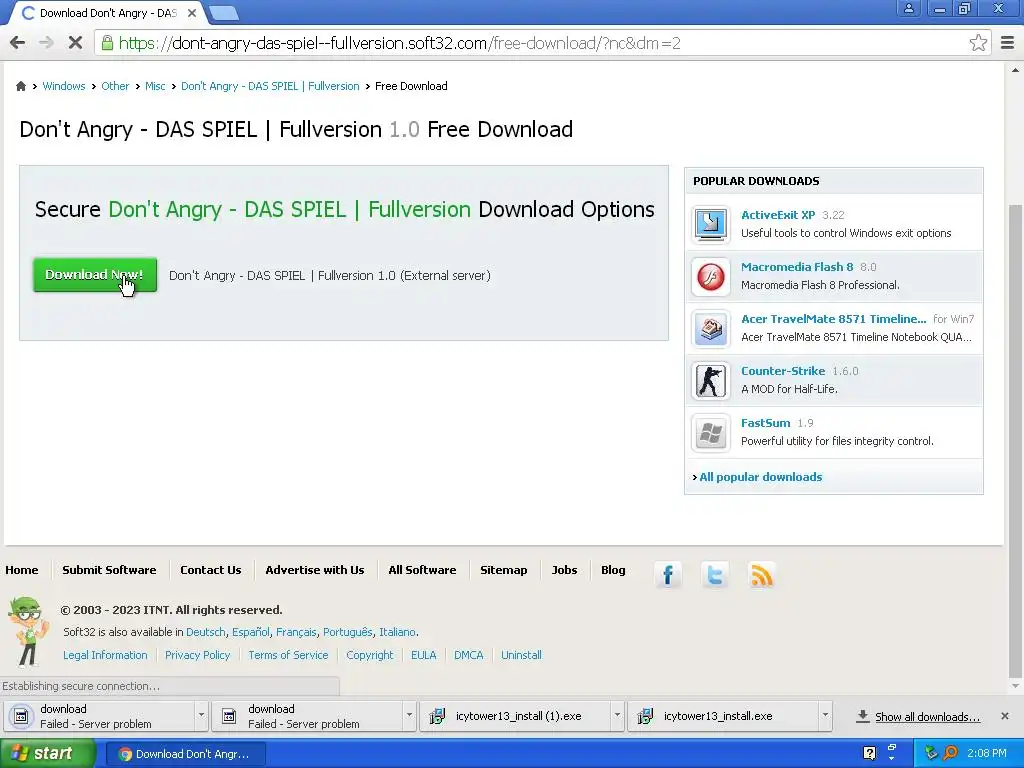The width and height of the screenshot is (1024, 768).
Task: Click the icytower13_install.exe file icon
Action: pos(645,716)
